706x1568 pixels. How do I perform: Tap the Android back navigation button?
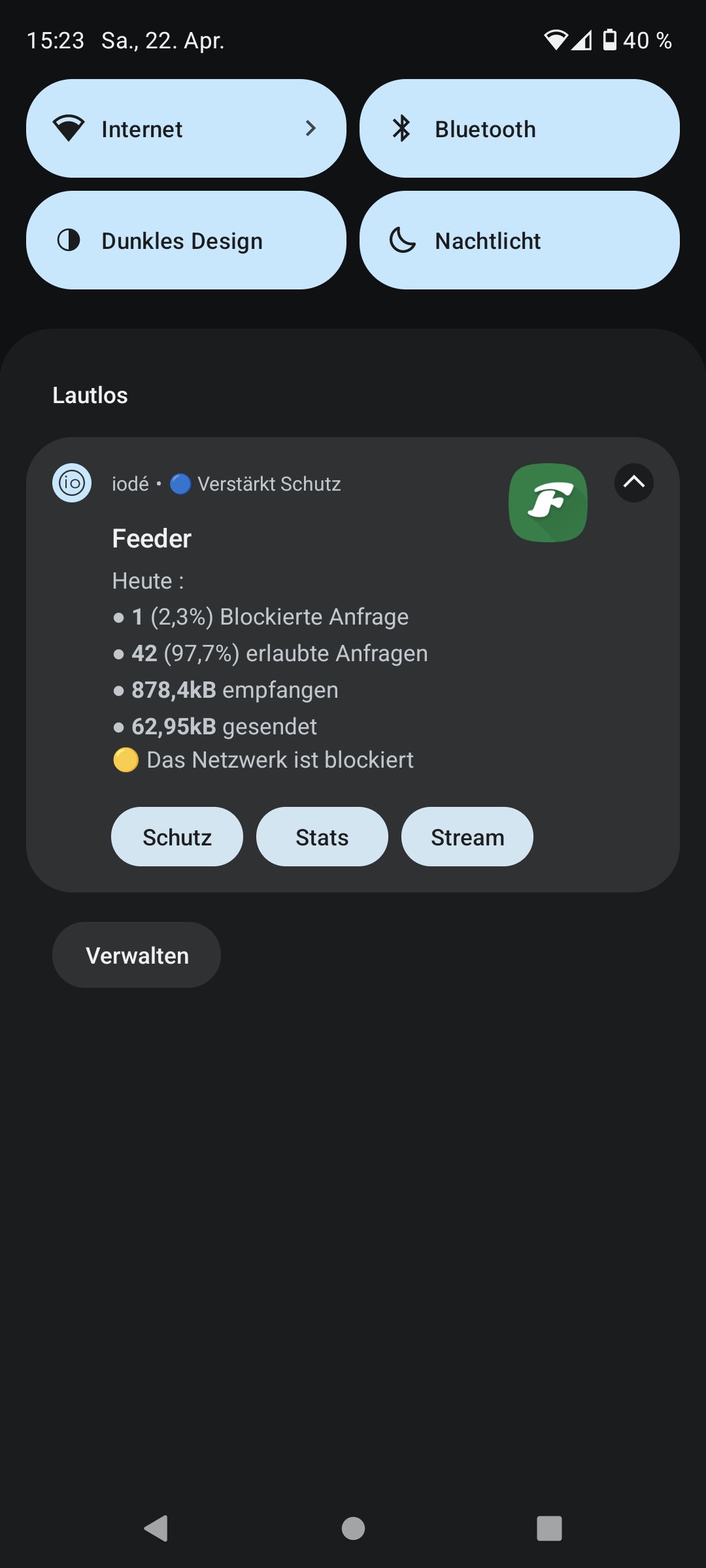click(x=156, y=1528)
